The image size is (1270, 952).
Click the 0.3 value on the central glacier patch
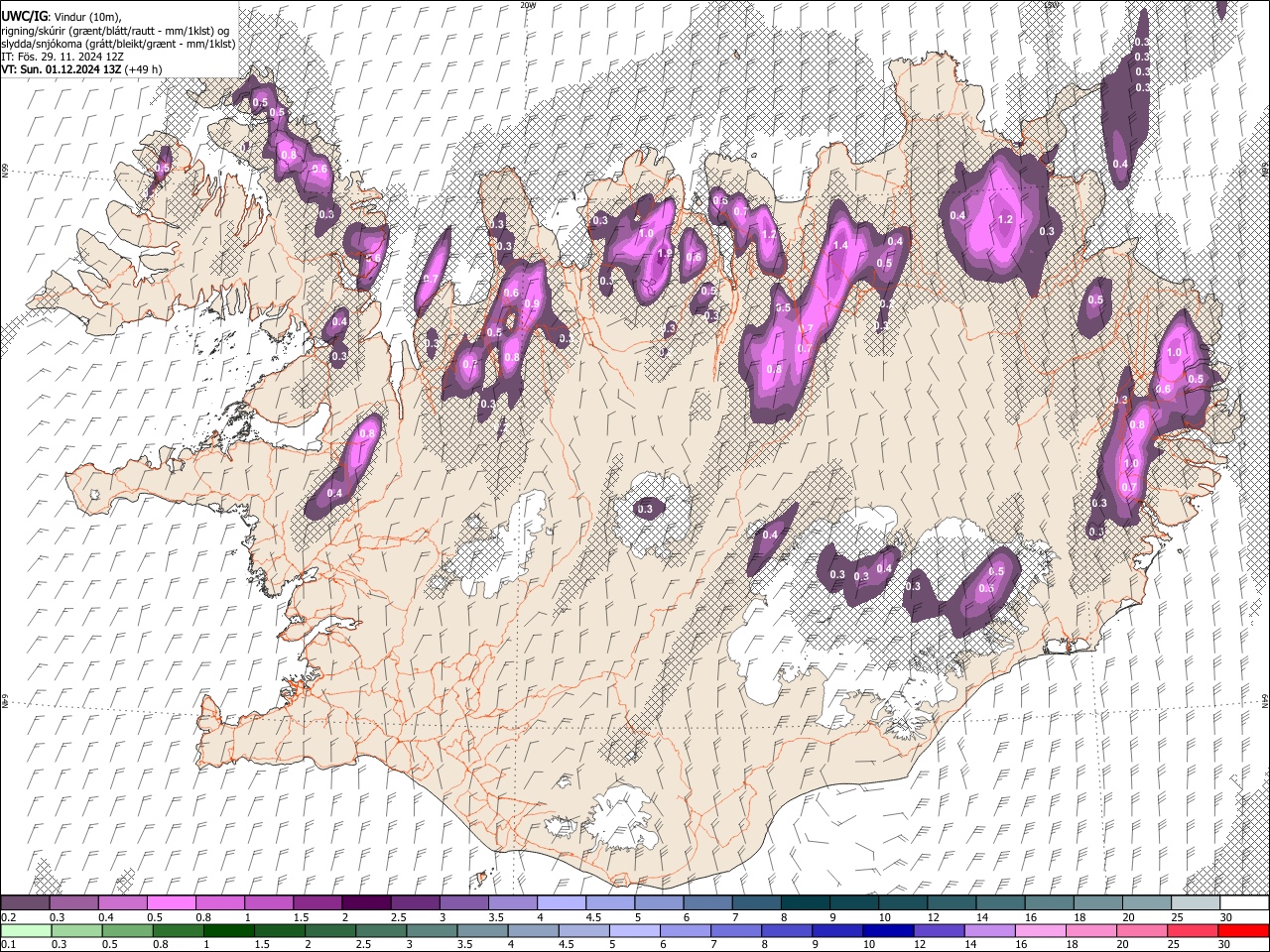pyautogui.click(x=645, y=509)
